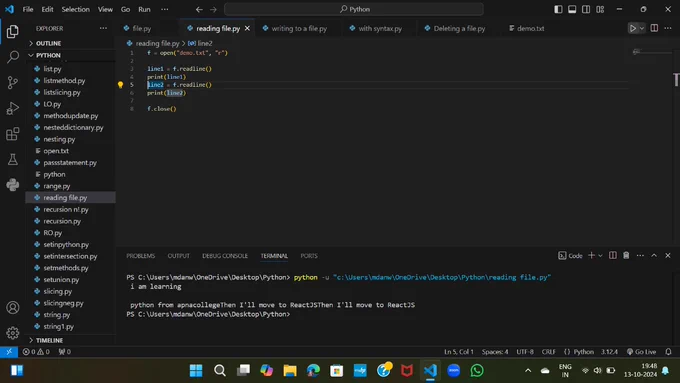Open editor More Actions ellipsis
Viewport: 680px width, 383px height.
point(668,28)
